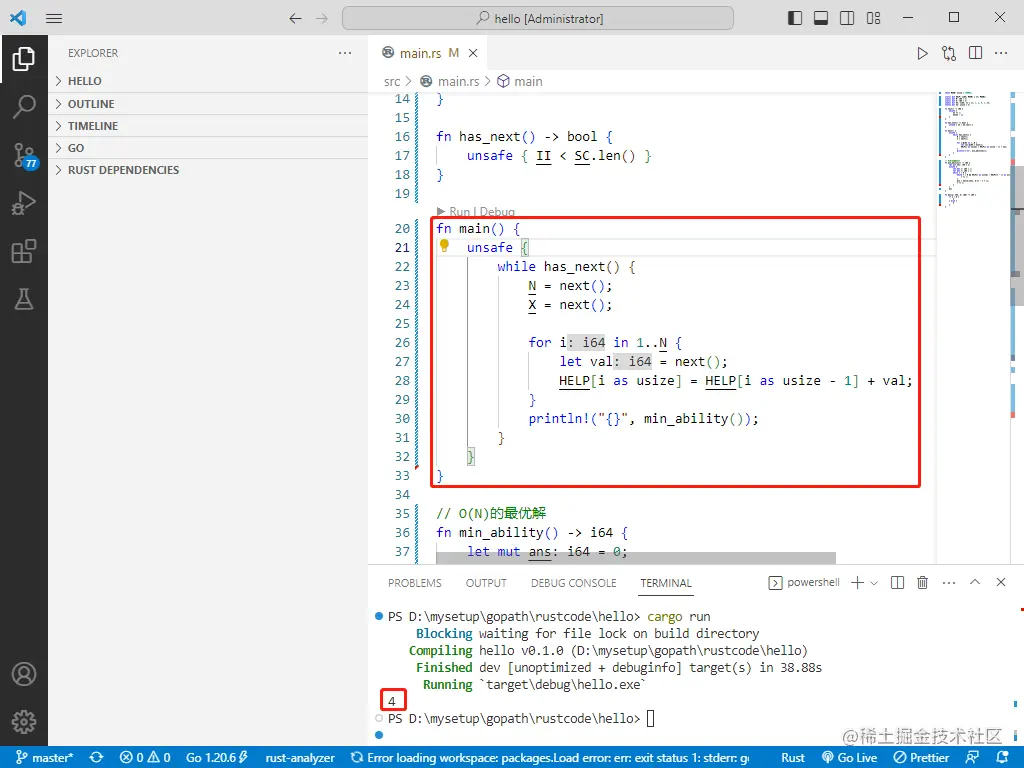Click the editor horizontal scrollbar
Viewport: 1024px width, 768px height.
point(635,558)
